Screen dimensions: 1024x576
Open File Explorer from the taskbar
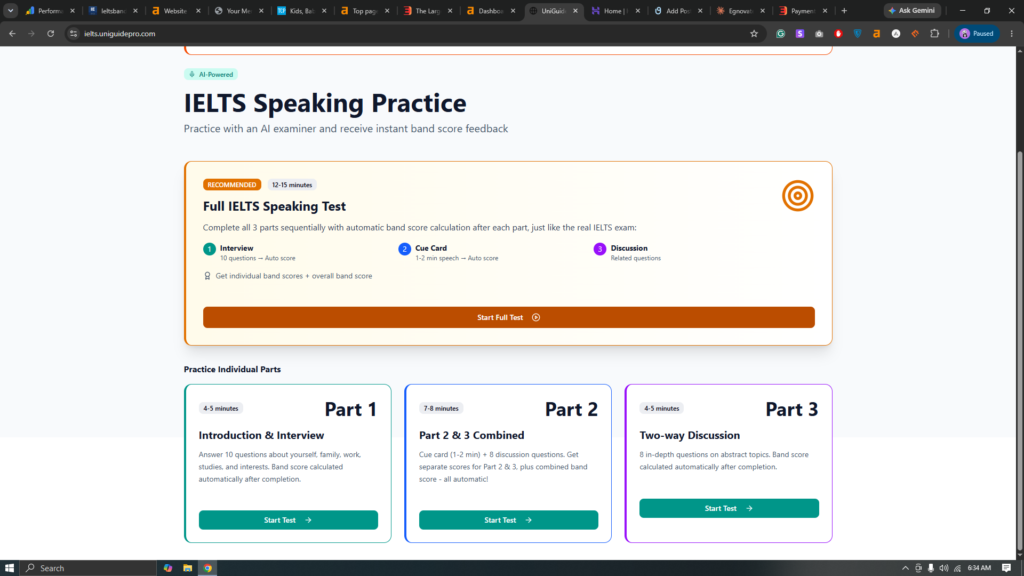click(187, 568)
